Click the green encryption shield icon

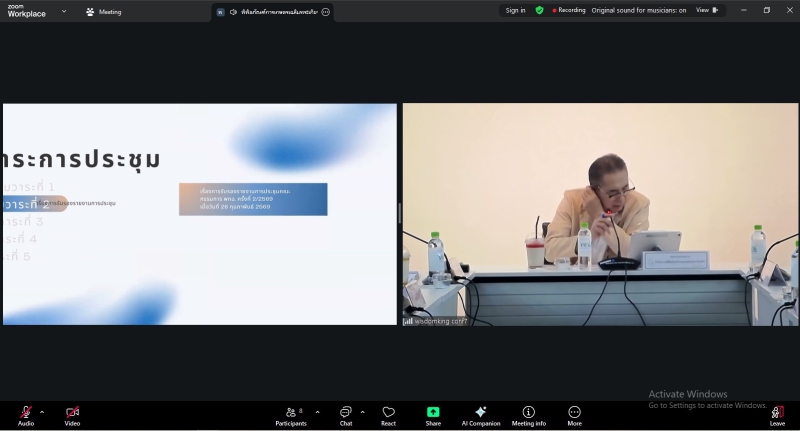point(540,10)
